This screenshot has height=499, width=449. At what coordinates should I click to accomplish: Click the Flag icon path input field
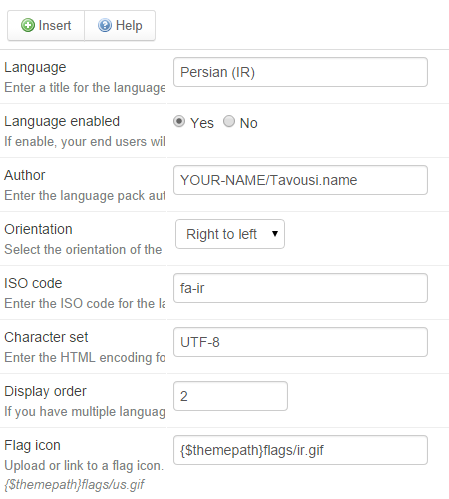point(300,450)
